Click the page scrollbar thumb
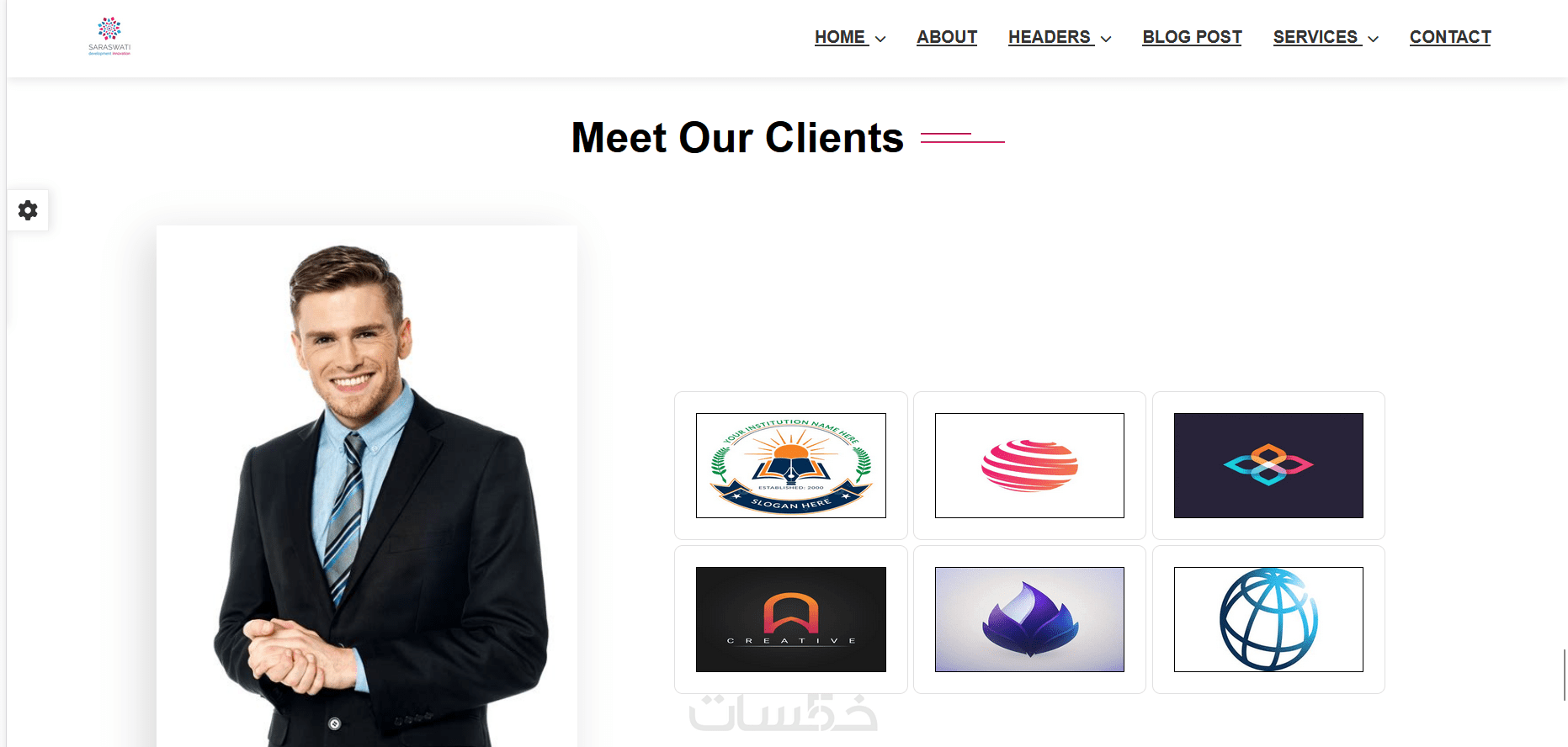Image resolution: width=1568 pixels, height=747 pixels. (1565, 675)
